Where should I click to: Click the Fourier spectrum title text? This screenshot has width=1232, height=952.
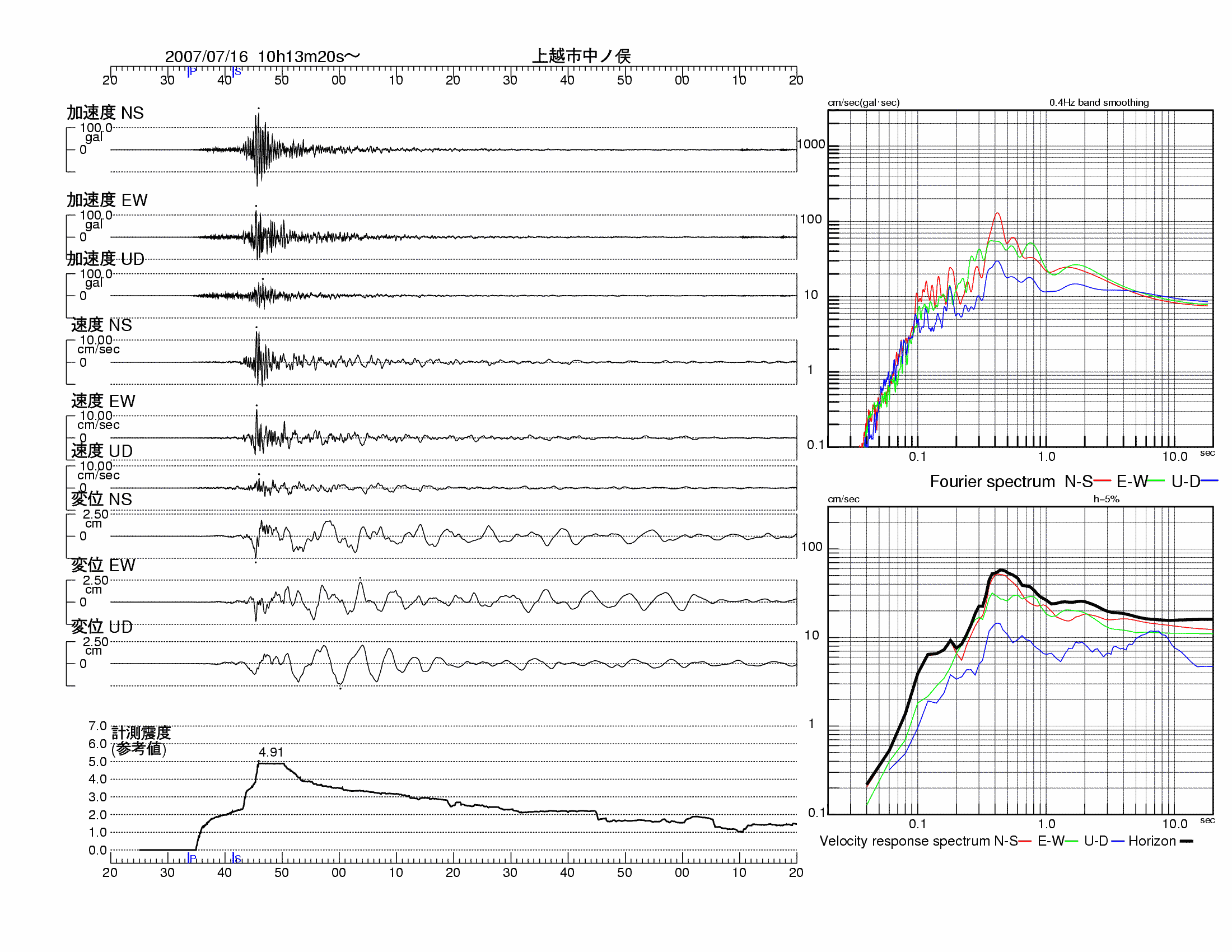point(992,482)
